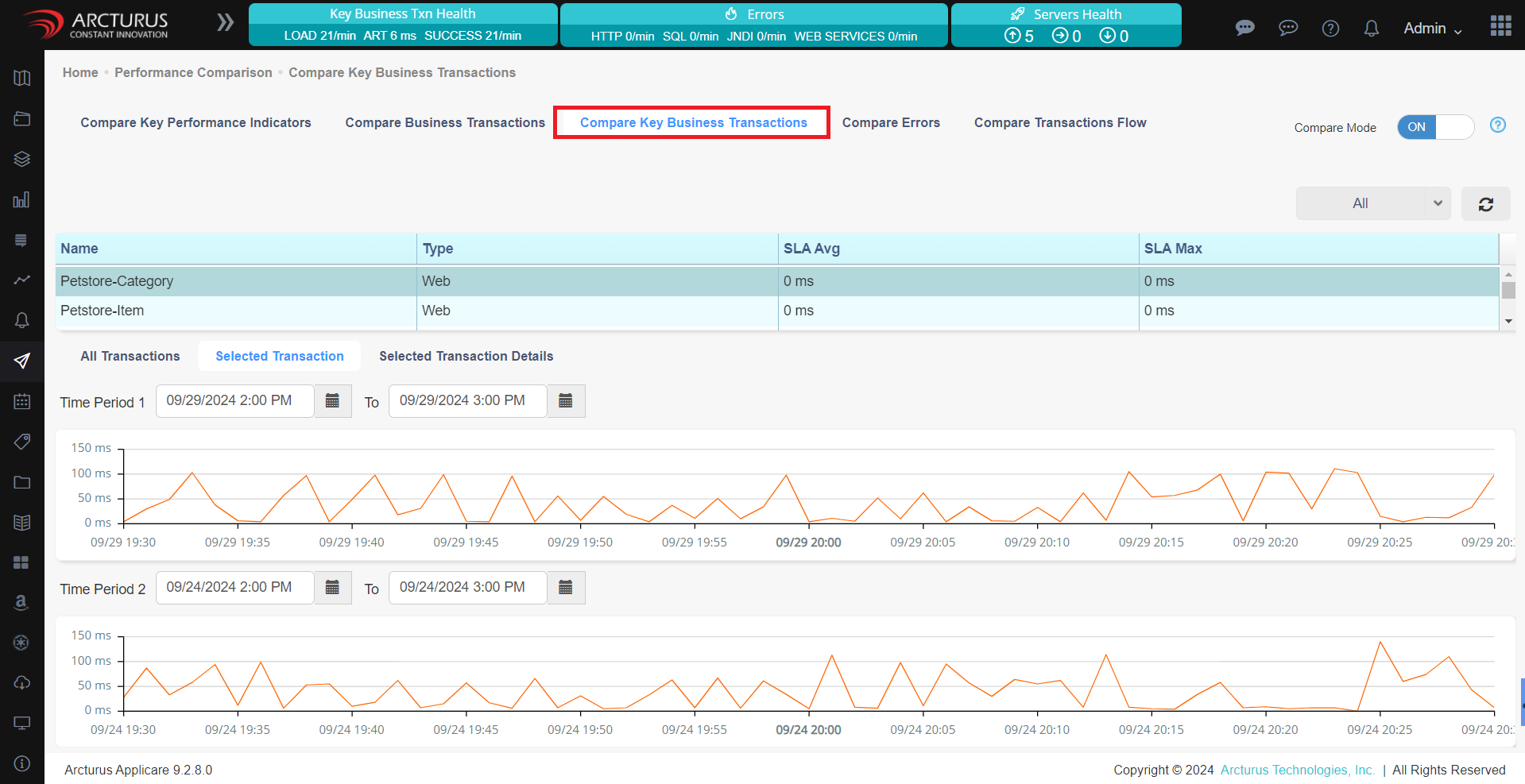Switch to Compare Errors tab
1525x784 pixels.
(x=891, y=122)
